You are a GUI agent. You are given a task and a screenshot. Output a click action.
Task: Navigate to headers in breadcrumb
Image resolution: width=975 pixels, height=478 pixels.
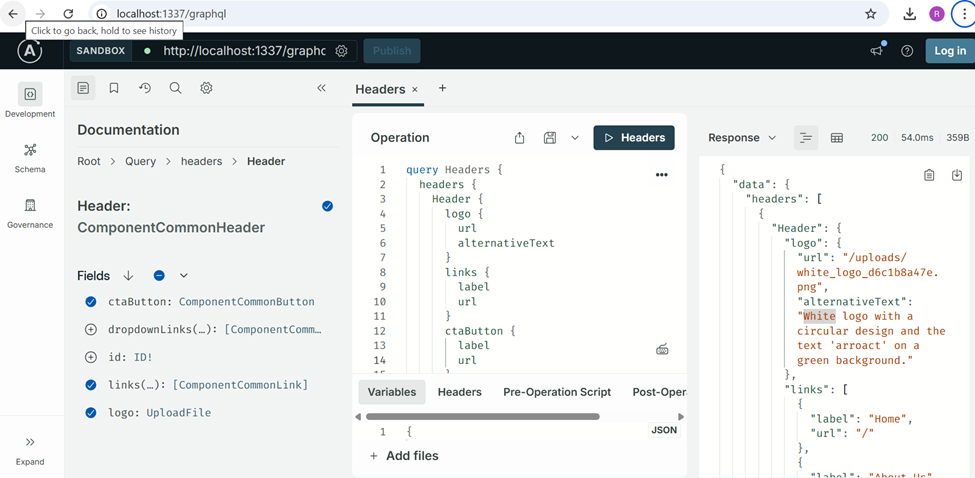click(201, 162)
